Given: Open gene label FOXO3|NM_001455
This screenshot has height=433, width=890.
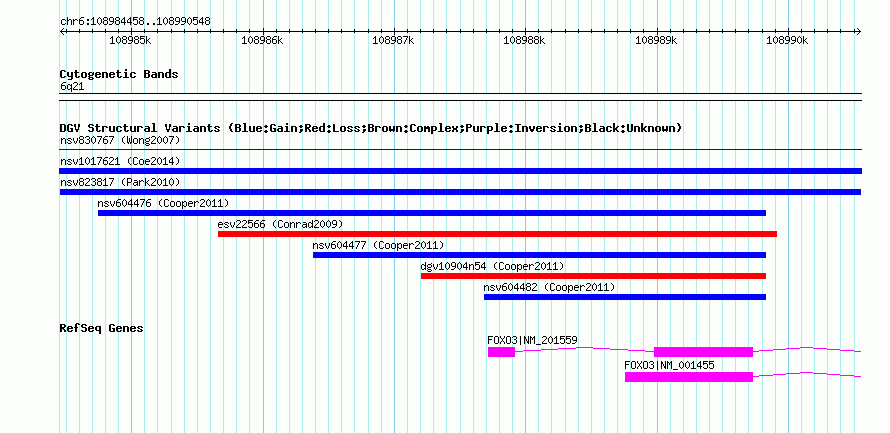Looking at the screenshot, I should coord(669,365).
